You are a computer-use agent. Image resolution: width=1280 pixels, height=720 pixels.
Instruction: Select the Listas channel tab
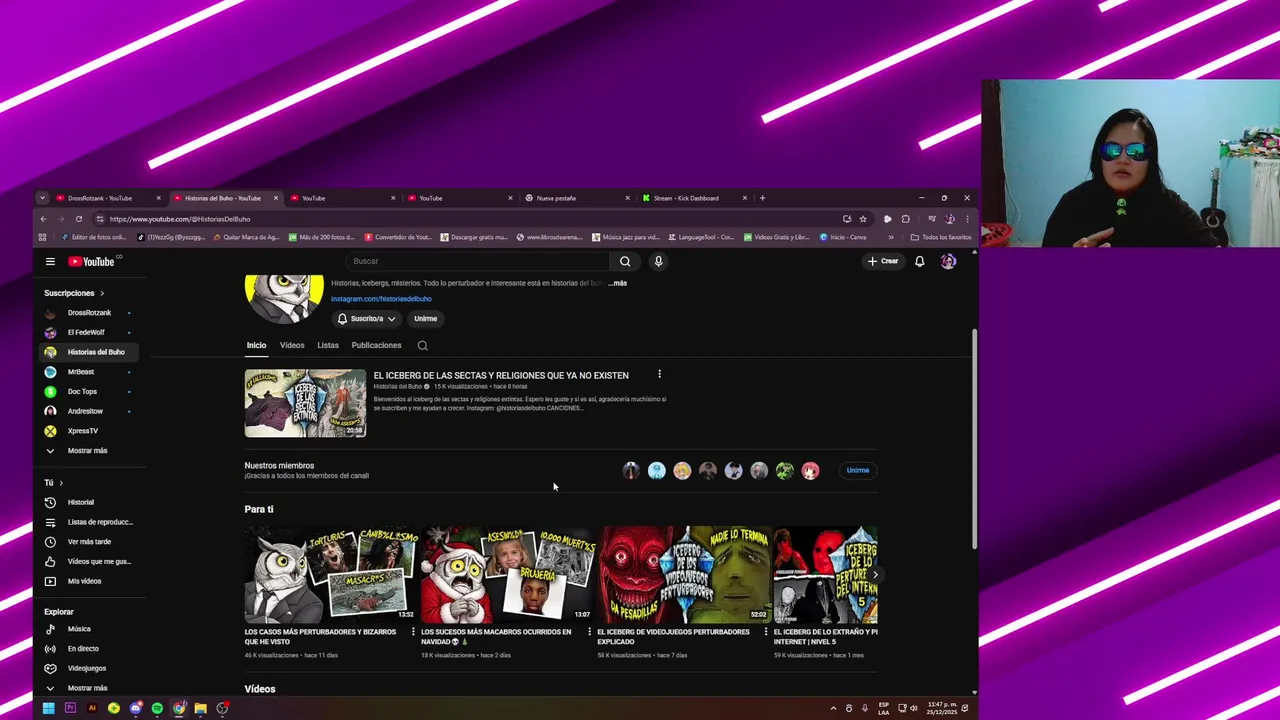(x=328, y=345)
